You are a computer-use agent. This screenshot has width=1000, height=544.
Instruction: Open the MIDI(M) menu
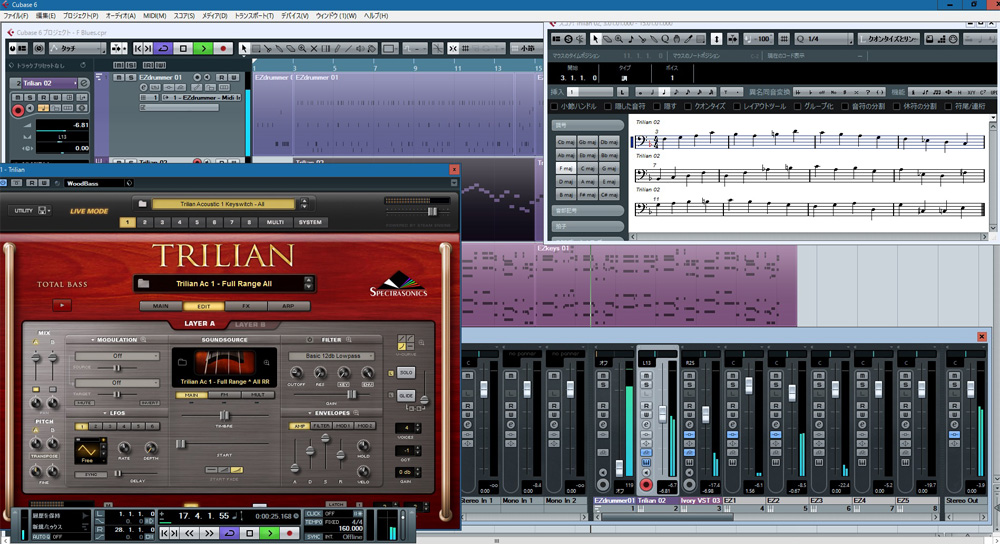pyautogui.click(x=154, y=17)
